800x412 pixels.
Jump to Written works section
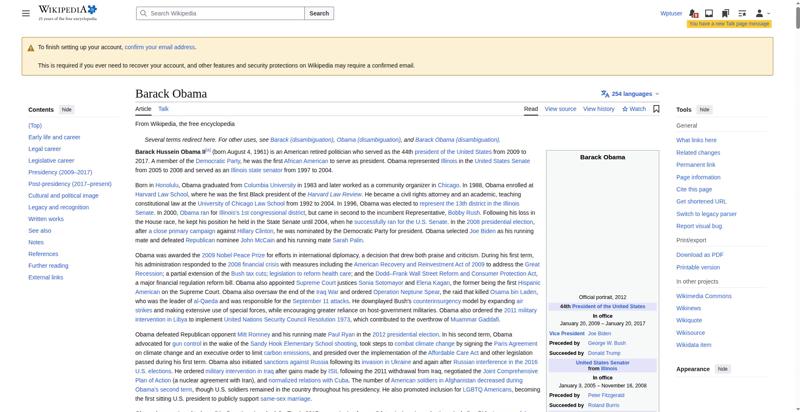46,219
